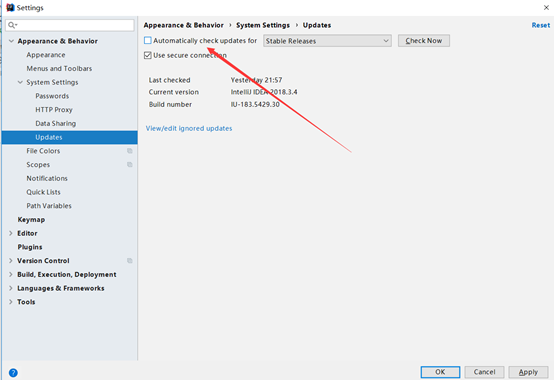Click Tools label in the tree

coord(26,302)
